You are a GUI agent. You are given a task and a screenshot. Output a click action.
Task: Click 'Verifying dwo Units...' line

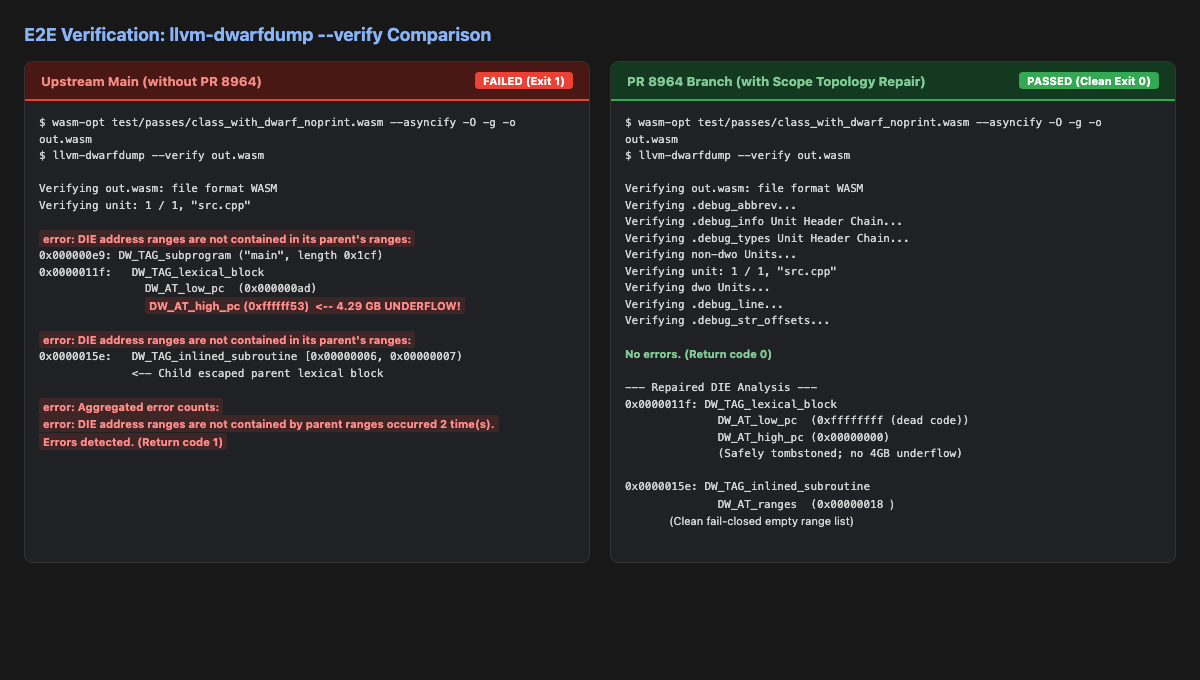698,288
